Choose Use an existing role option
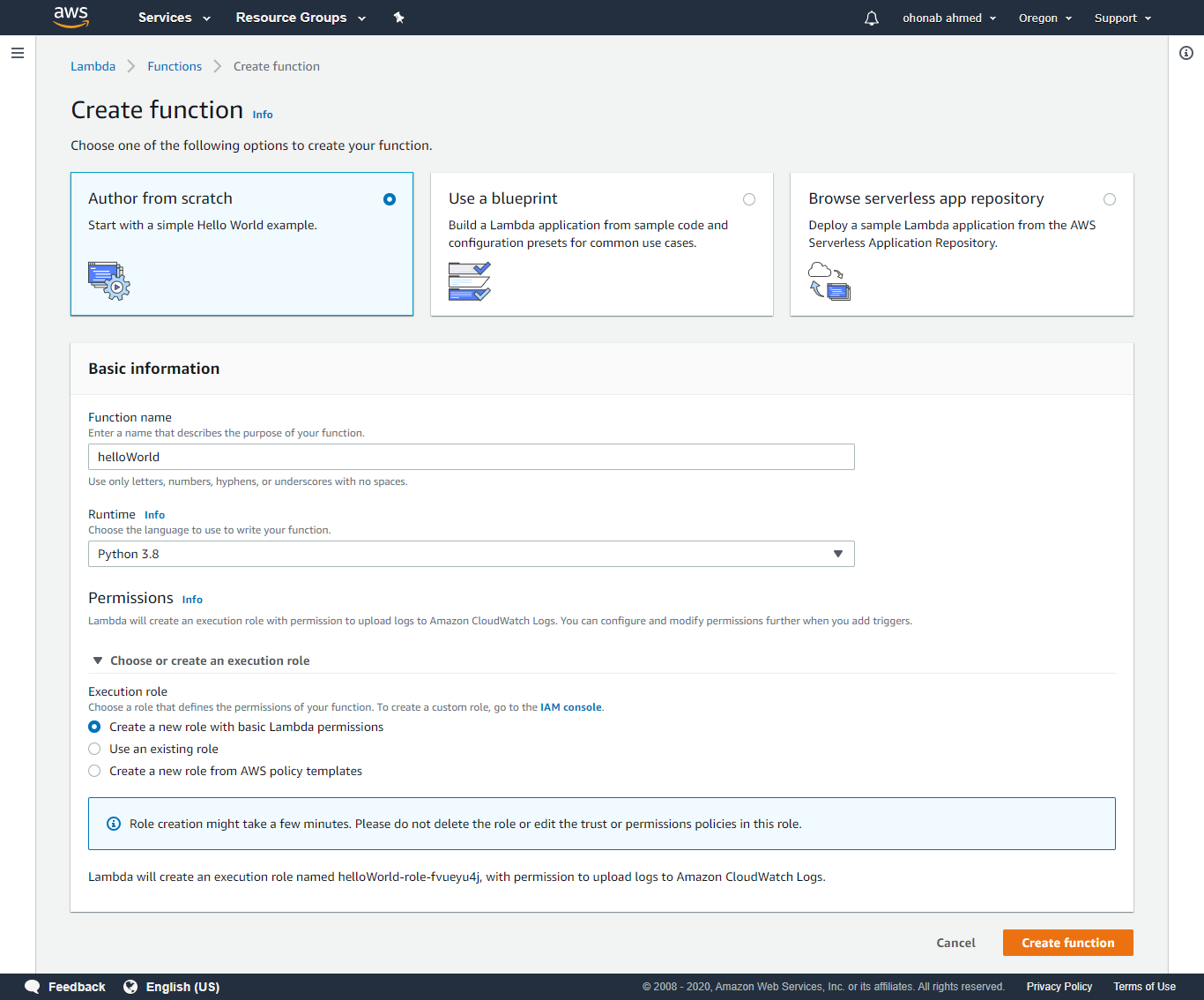The image size is (1204, 1000). click(x=94, y=749)
